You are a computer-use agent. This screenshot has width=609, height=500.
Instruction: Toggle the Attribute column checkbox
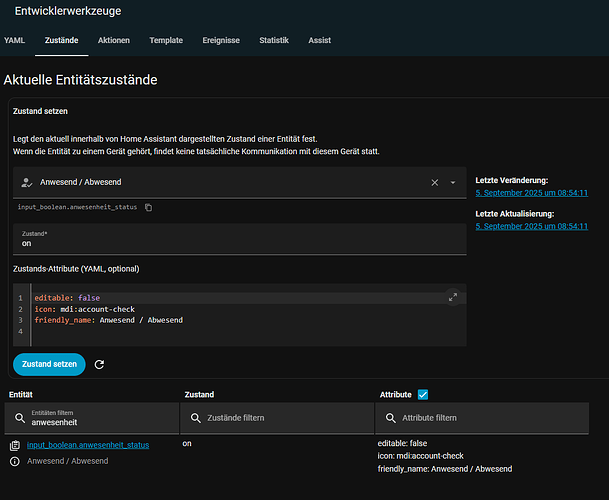click(422, 395)
